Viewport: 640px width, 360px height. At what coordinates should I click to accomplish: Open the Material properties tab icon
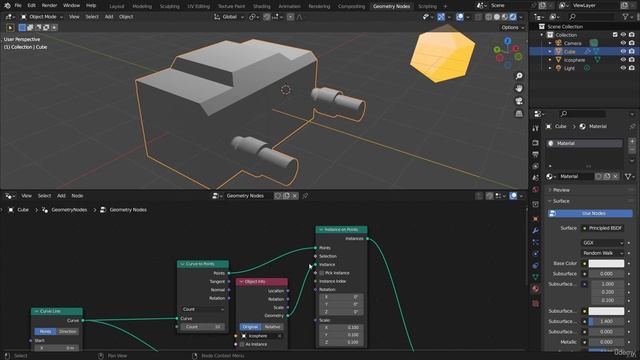click(x=536, y=289)
